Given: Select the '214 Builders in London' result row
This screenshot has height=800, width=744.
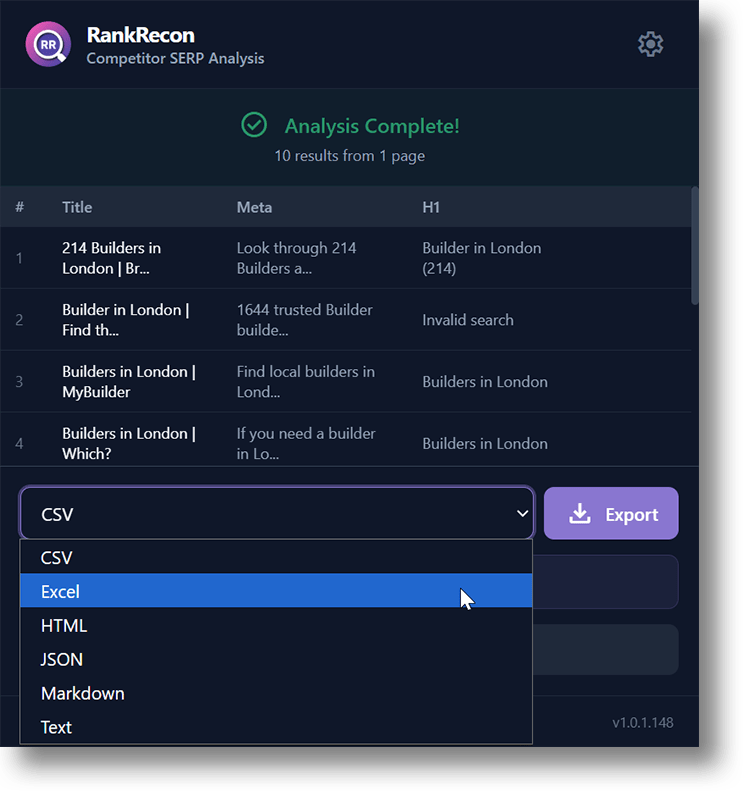Looking at the screenshot, I should (x=111, y=258).
